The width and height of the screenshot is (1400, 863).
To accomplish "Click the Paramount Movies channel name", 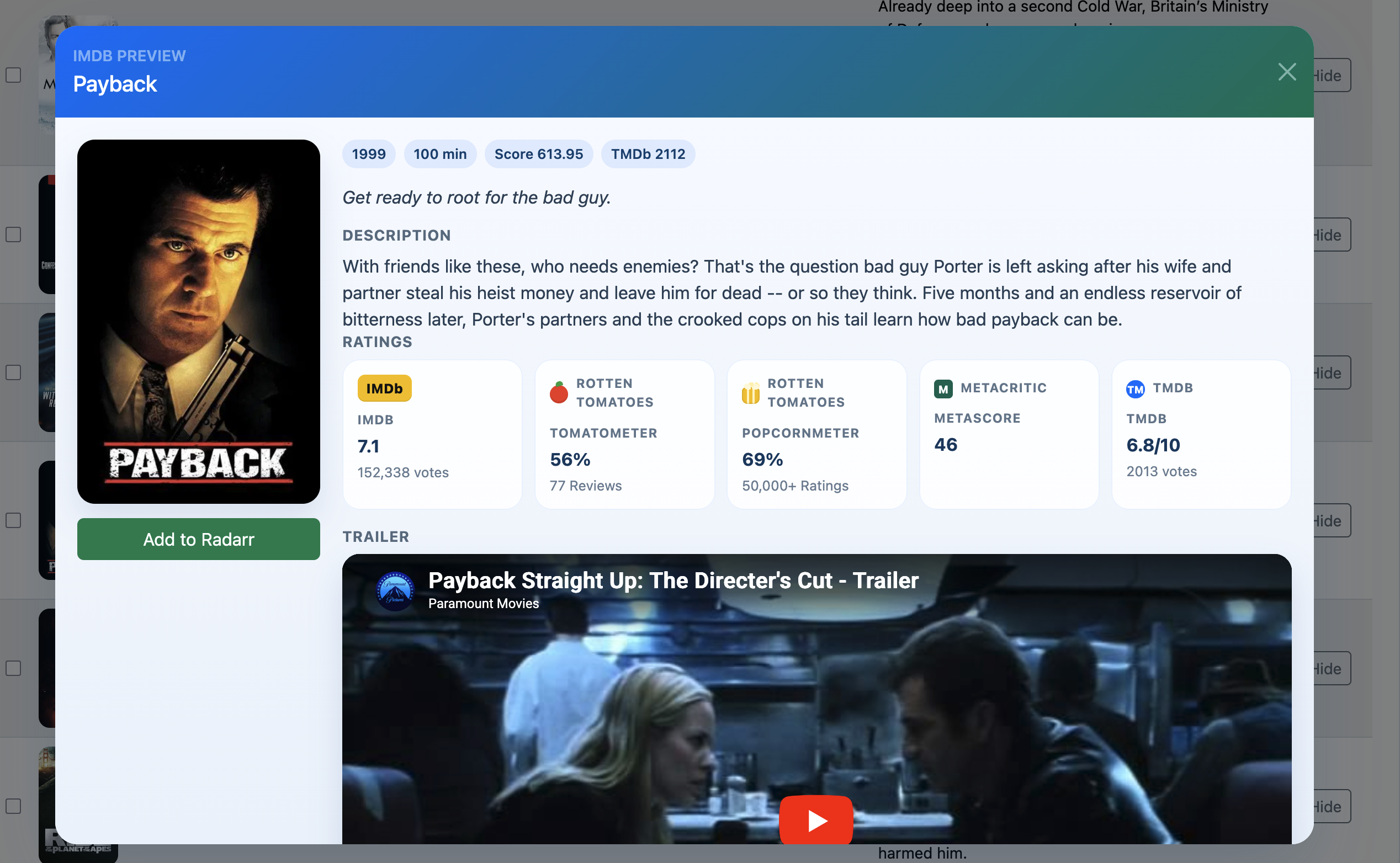I will 484,603.
